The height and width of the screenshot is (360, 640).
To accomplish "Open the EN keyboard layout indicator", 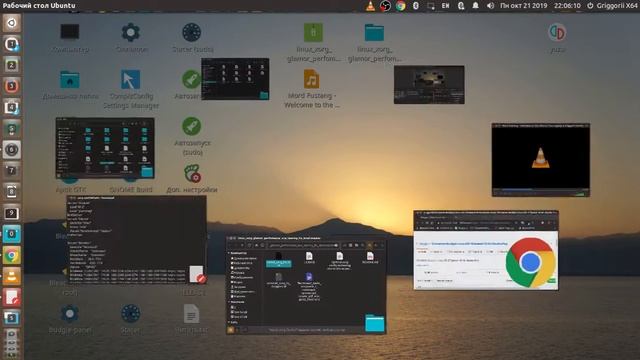I will 445,6.
